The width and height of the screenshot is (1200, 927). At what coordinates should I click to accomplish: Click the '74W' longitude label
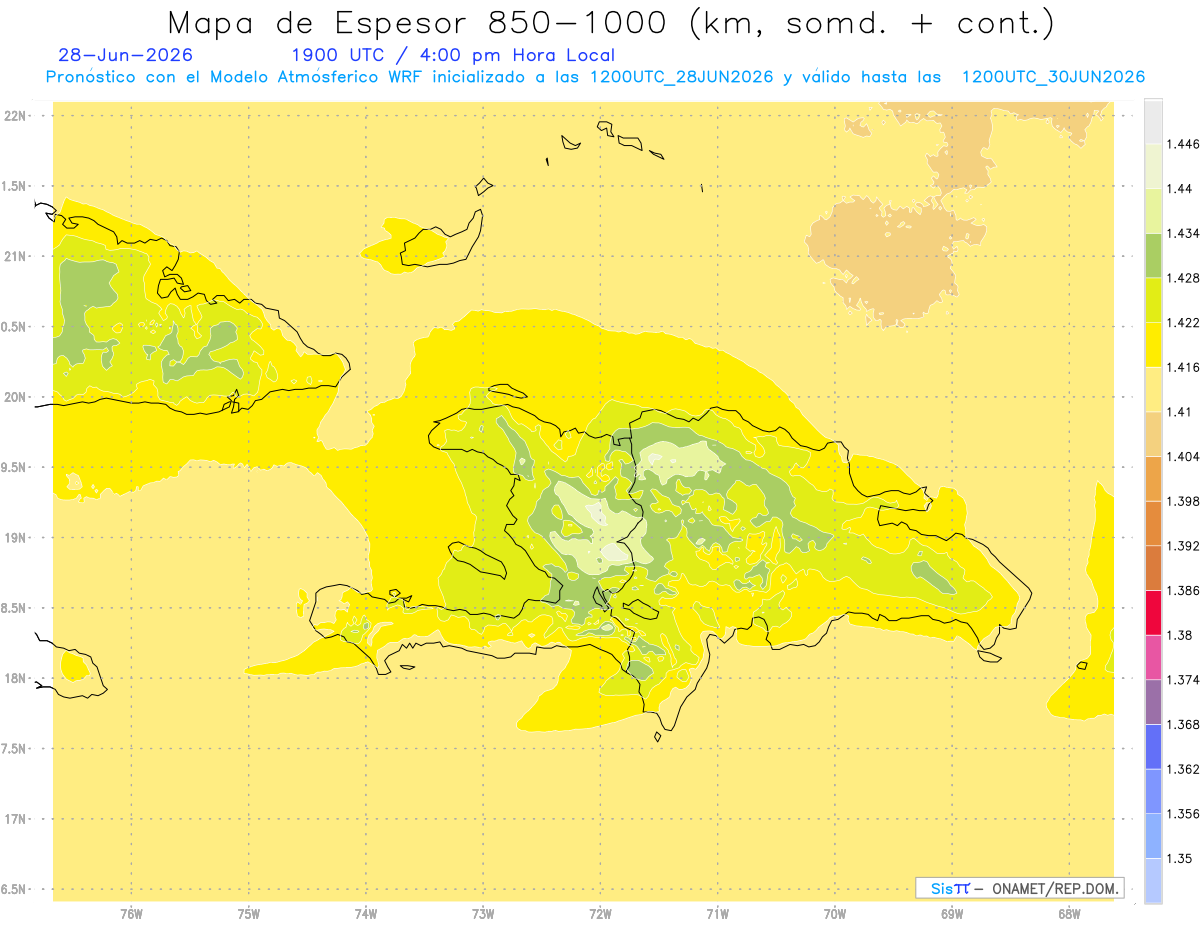366,913
